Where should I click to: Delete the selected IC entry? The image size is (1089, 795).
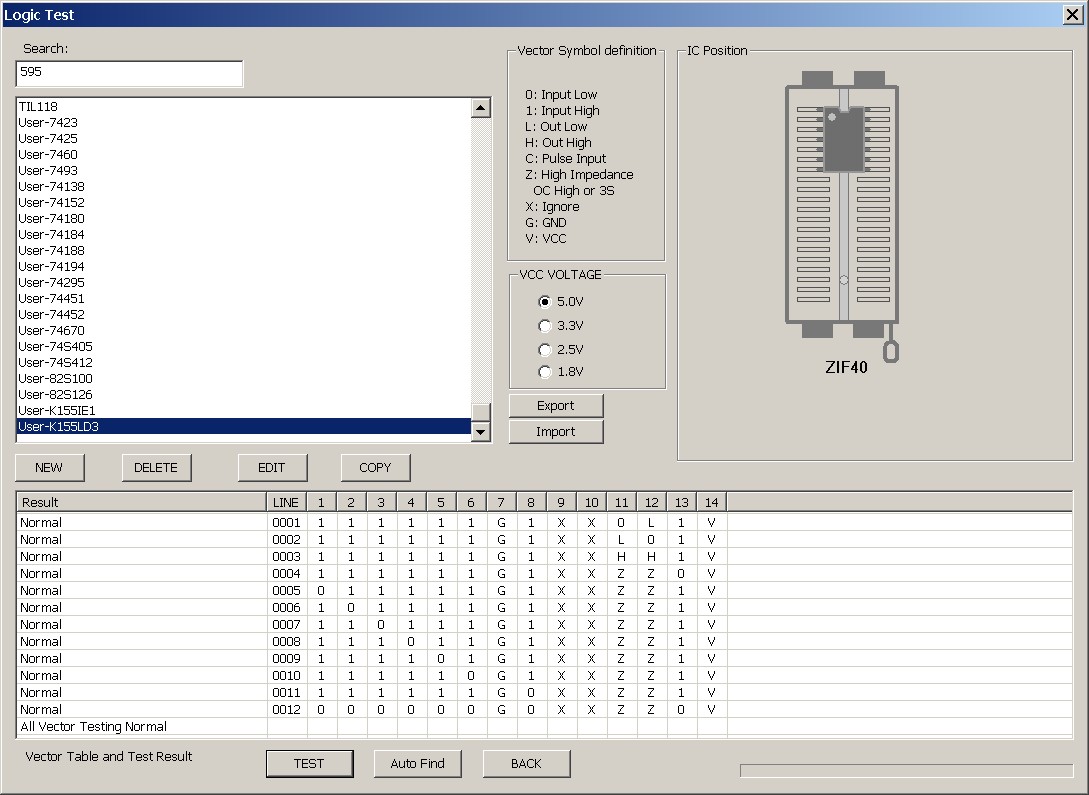(156, 467)
